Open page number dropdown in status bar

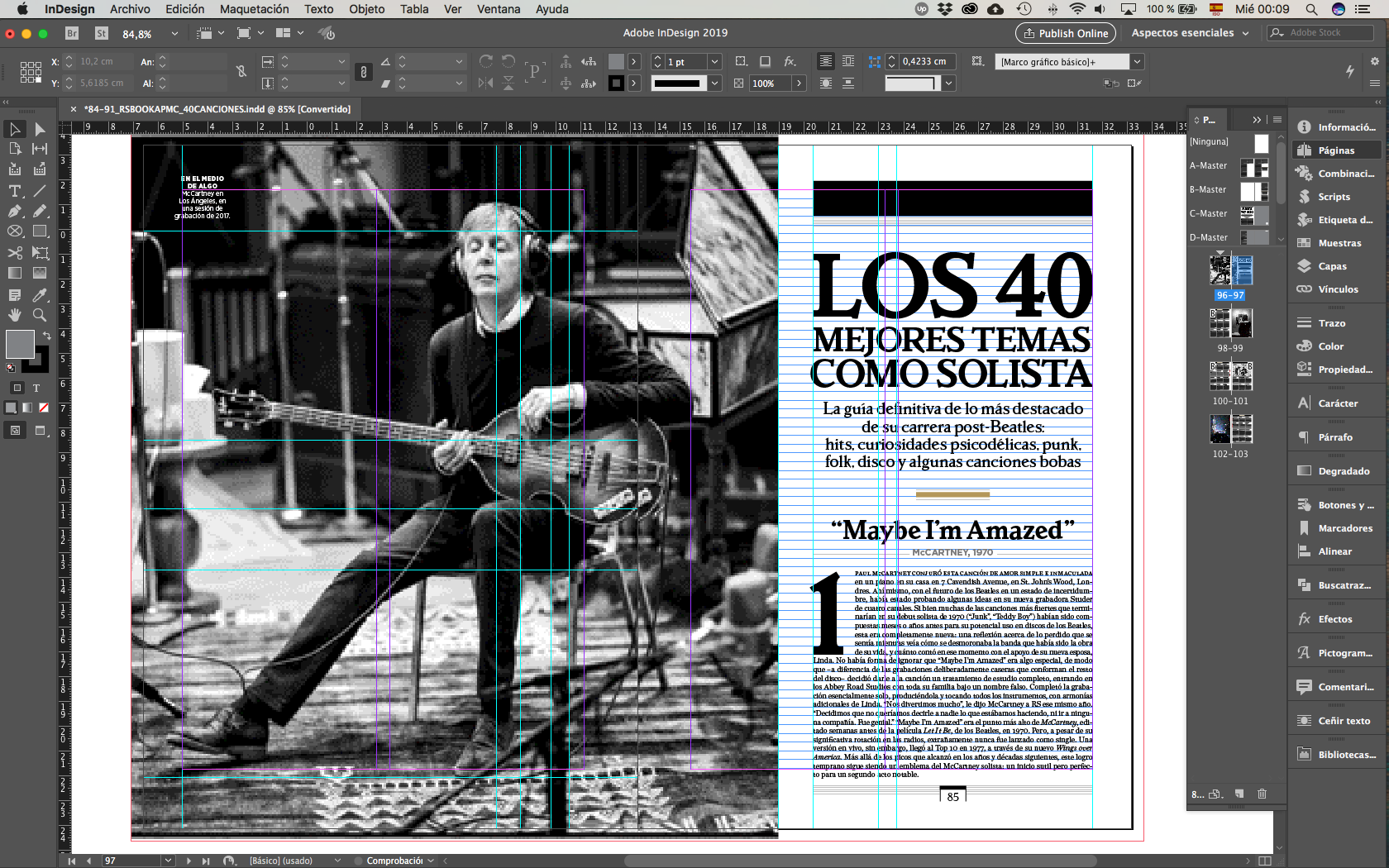point(169,861)
